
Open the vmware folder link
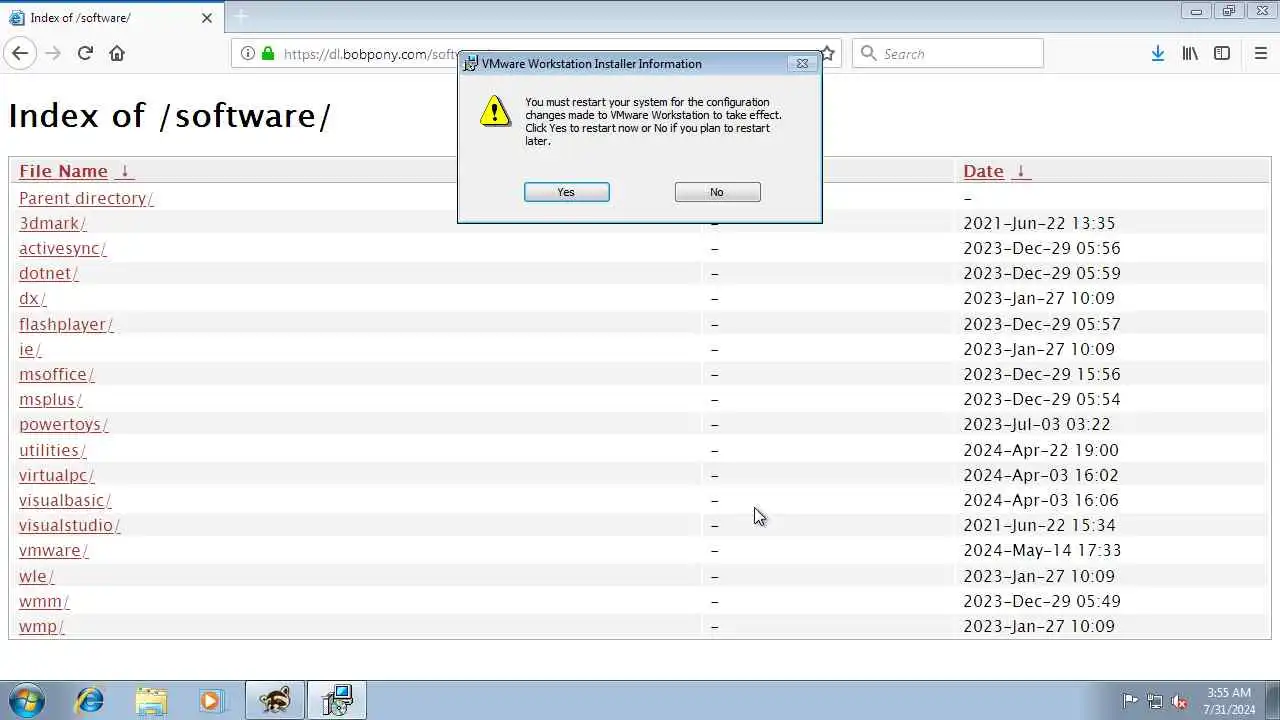point(53,550)
